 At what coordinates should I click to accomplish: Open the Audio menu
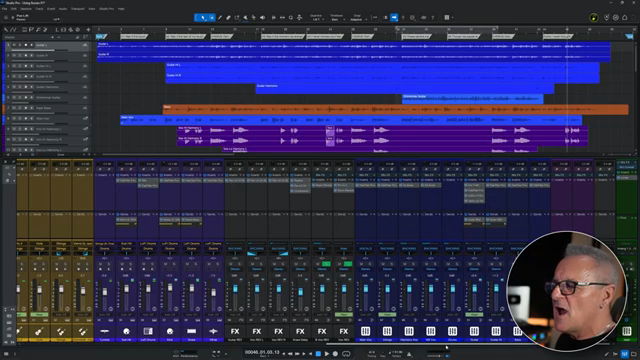pyautogui.click(x=63, y=9)
